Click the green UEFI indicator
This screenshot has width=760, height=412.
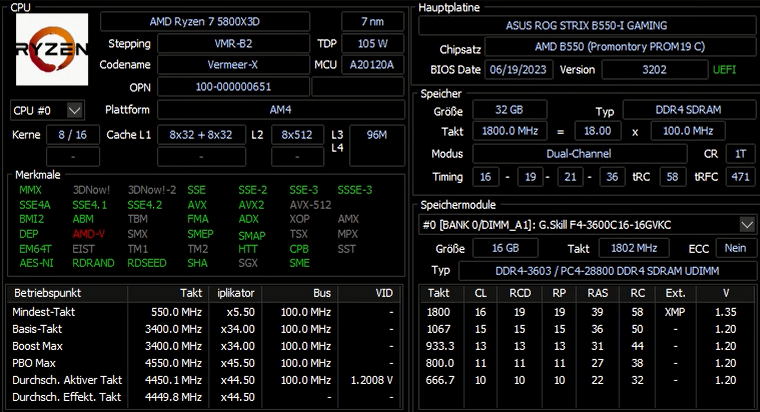coord(724,69)
